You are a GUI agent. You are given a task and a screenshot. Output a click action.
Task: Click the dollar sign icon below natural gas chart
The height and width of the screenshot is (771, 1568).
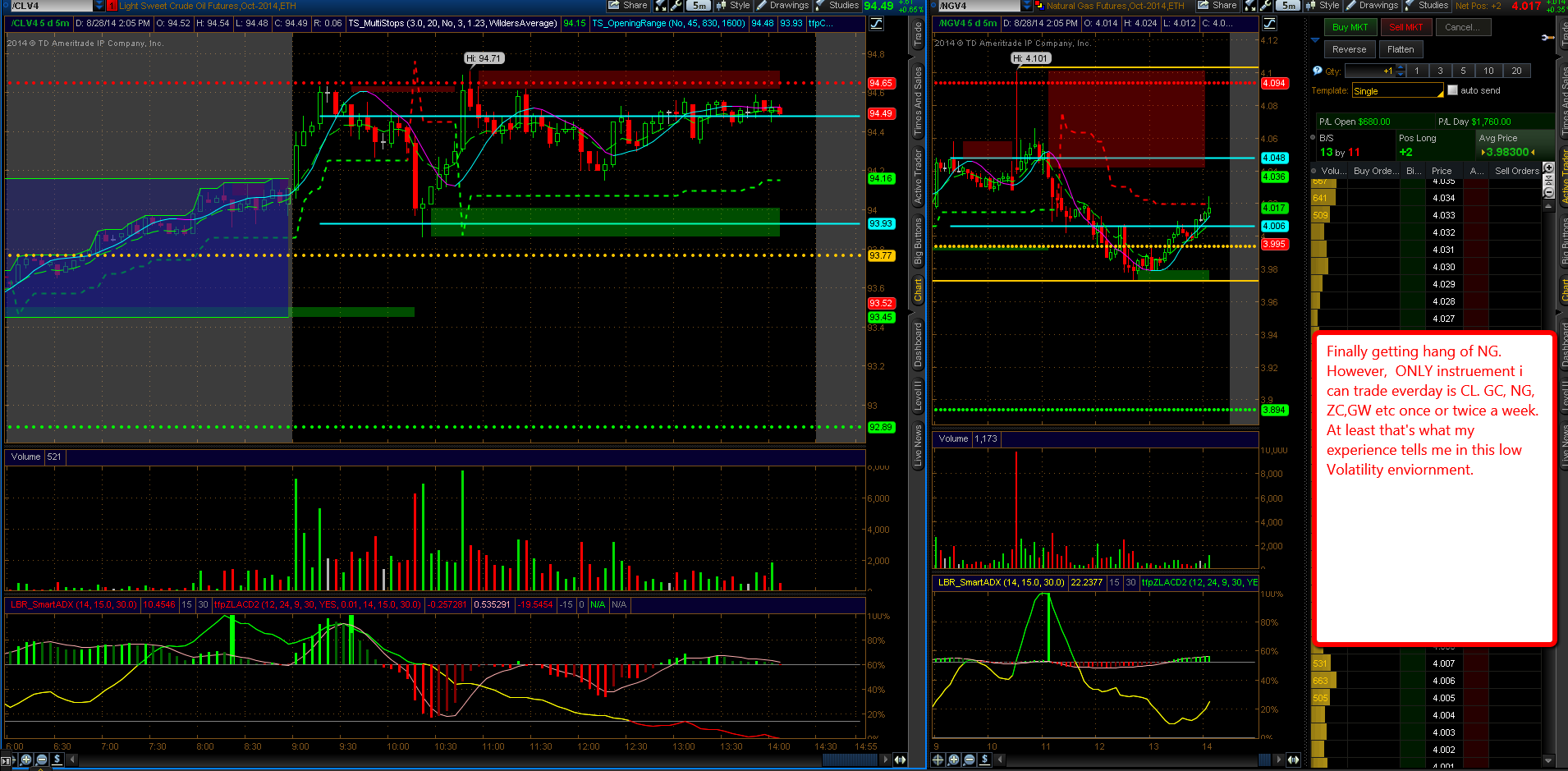(985, 760)
